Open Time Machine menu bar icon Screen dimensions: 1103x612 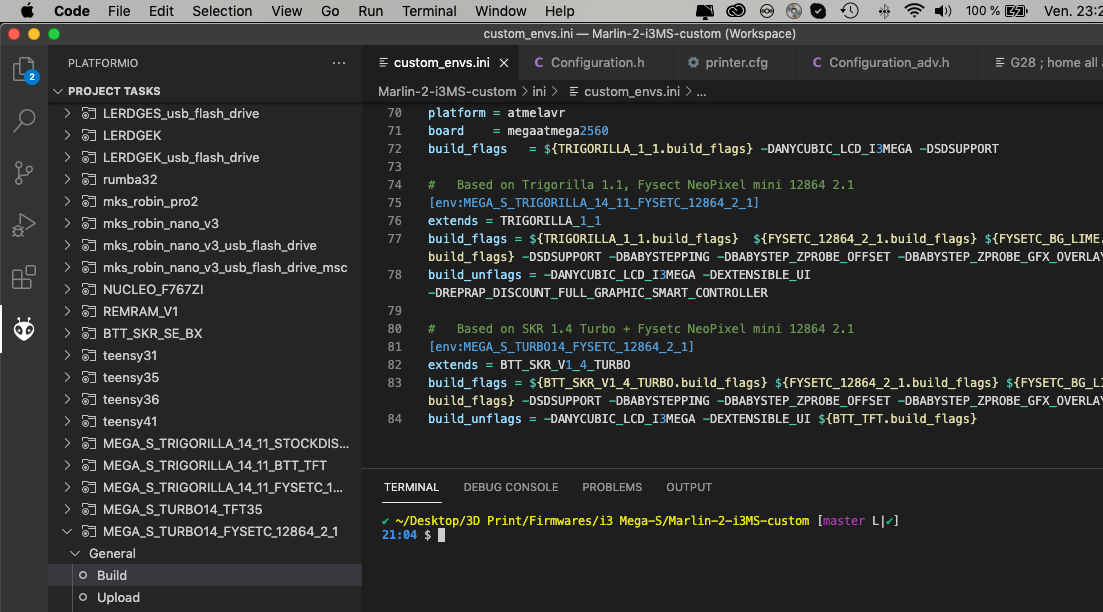click(850, 11)
